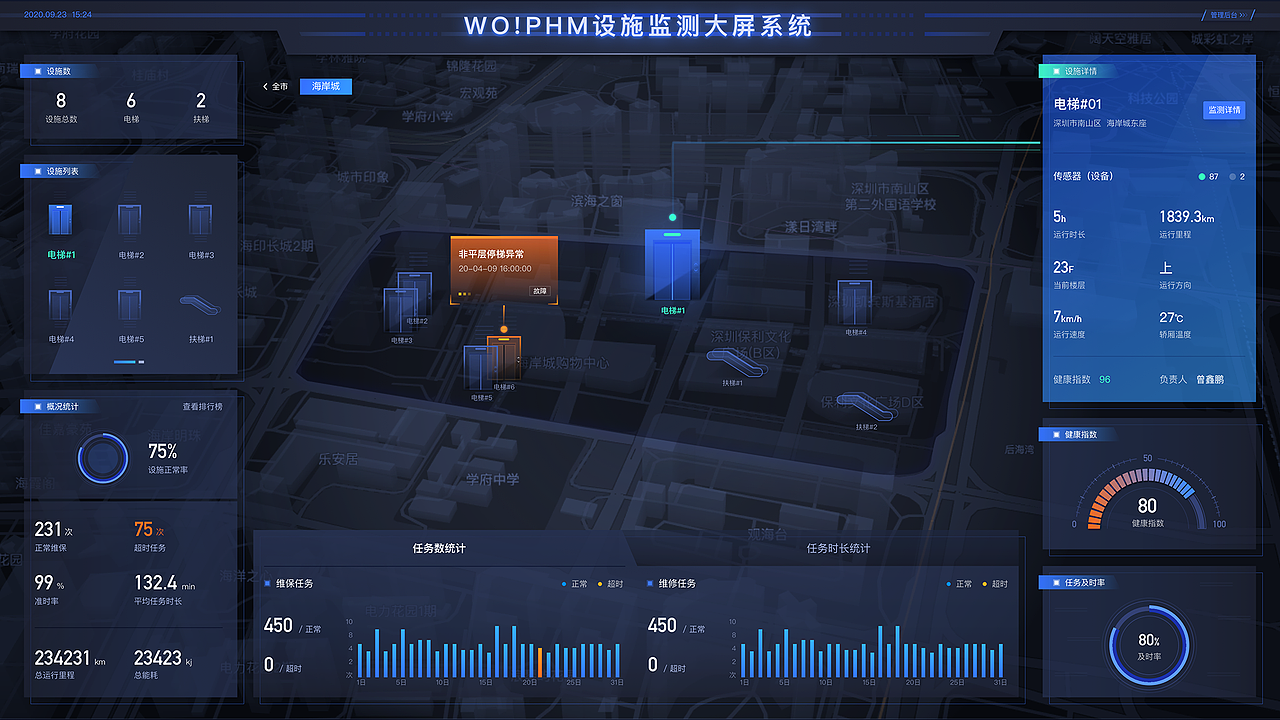Click the 23F 当前楼层 value

[x=1063, y=268]
